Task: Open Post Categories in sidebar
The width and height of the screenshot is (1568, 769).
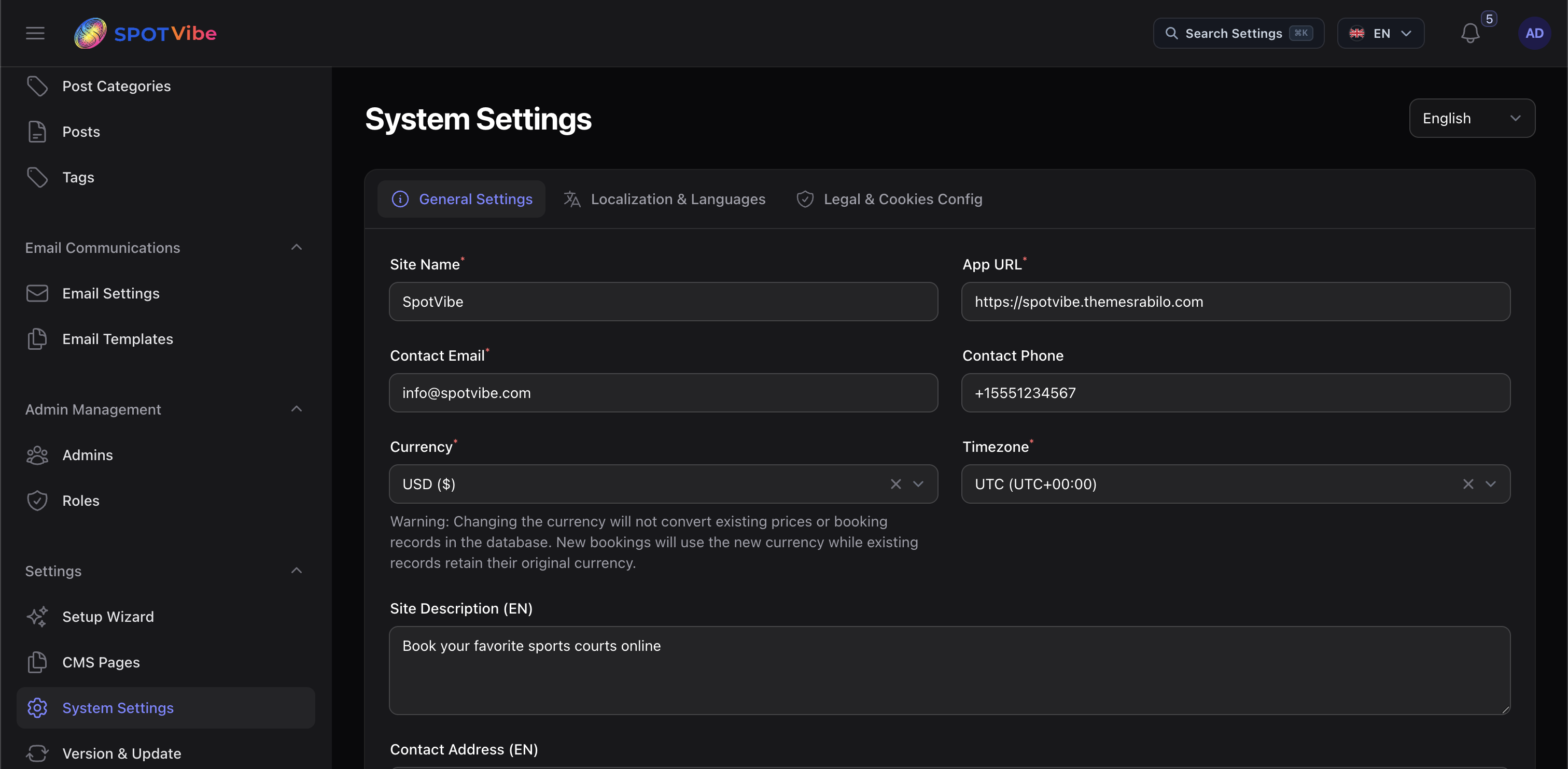Action: point(165,86)
